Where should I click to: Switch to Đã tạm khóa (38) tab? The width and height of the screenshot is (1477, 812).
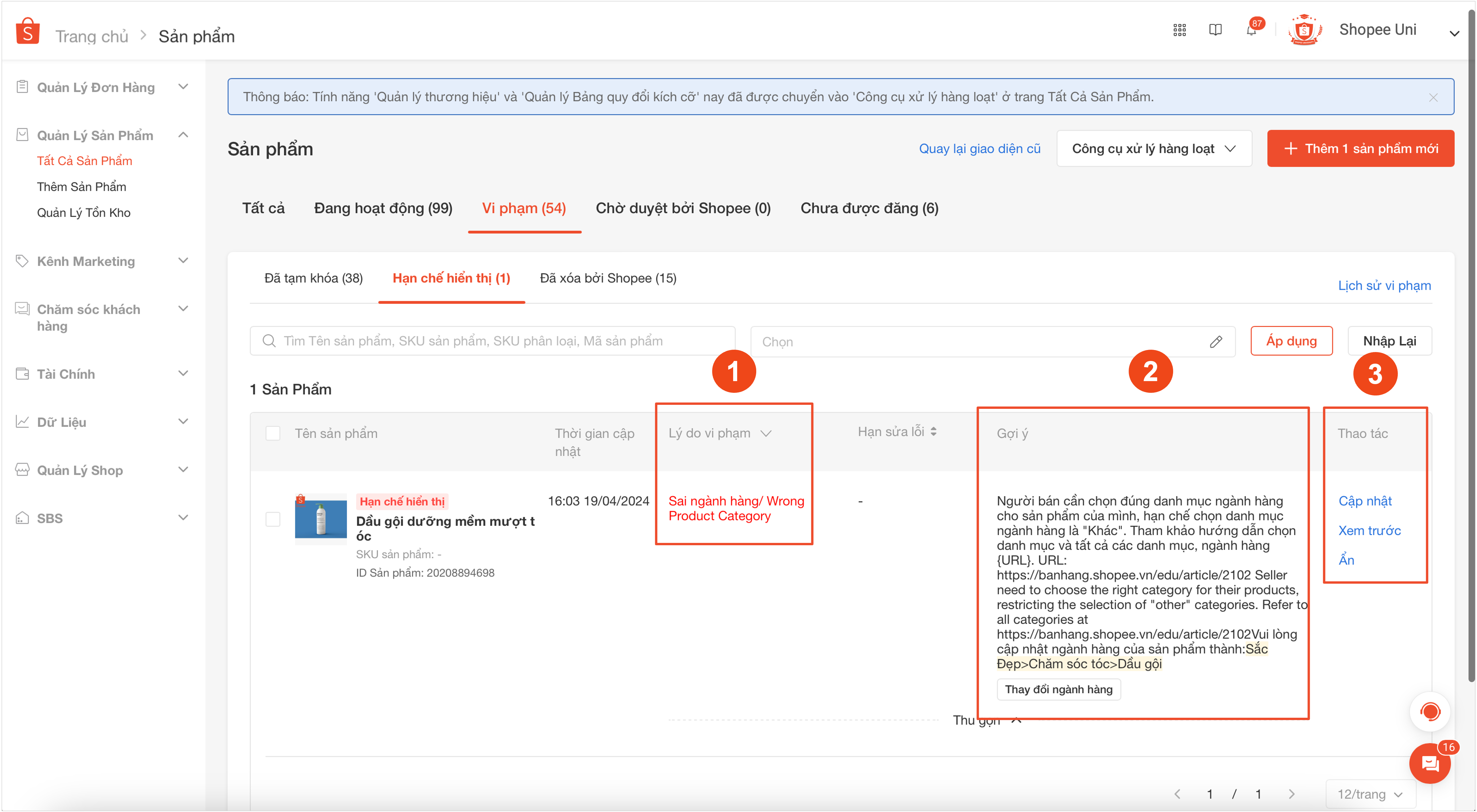(313, 278)
